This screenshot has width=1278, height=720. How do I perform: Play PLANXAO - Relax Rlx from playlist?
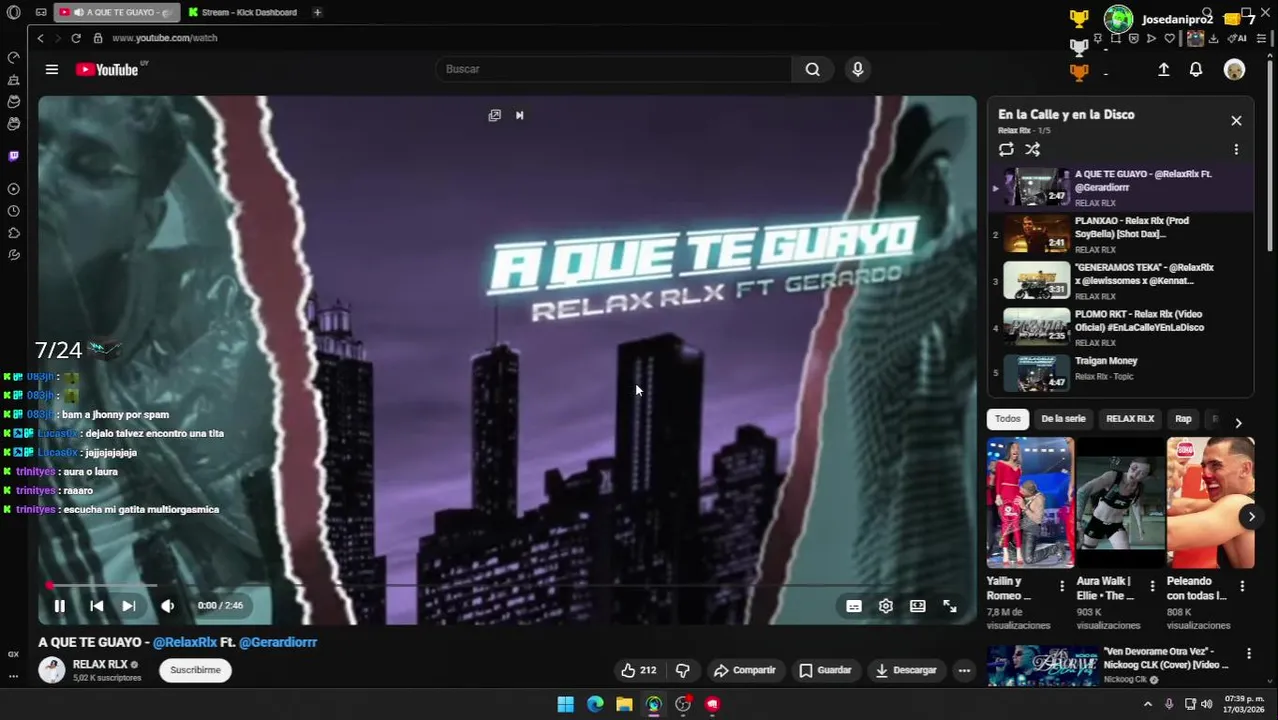[x=1120, y=235]
